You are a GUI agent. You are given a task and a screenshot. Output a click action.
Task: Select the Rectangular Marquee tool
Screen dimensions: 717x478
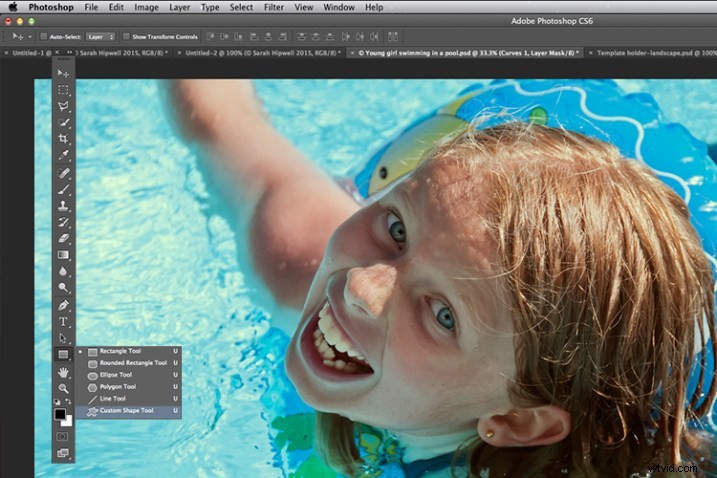pyautogui.click(x=63, y=90)
